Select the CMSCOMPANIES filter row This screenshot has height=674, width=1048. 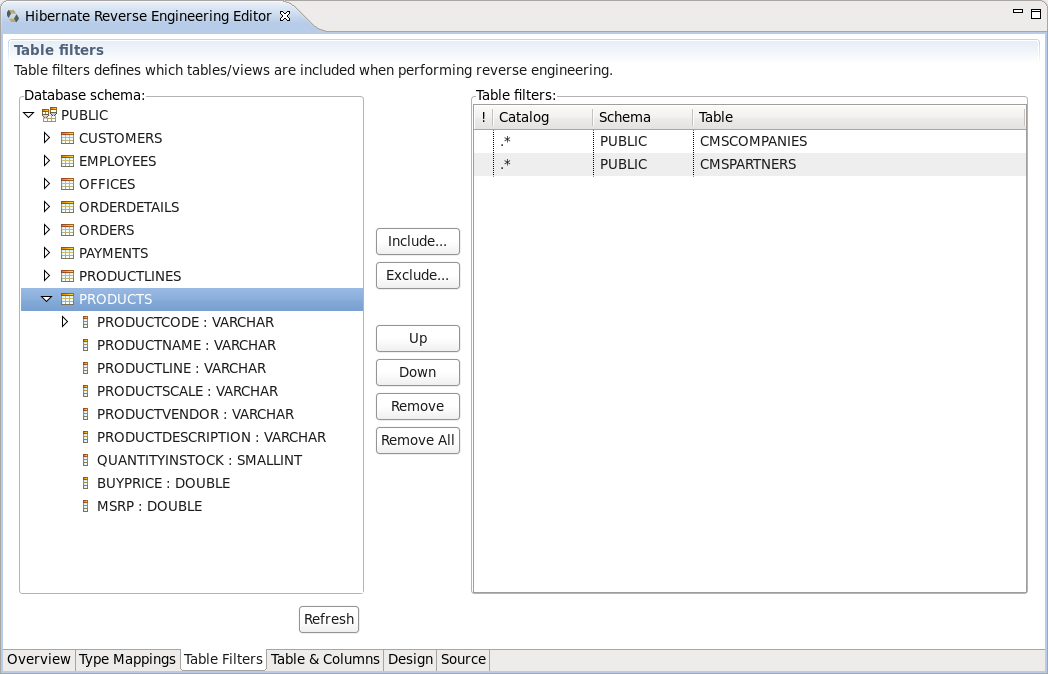click(x=750, y=141)
